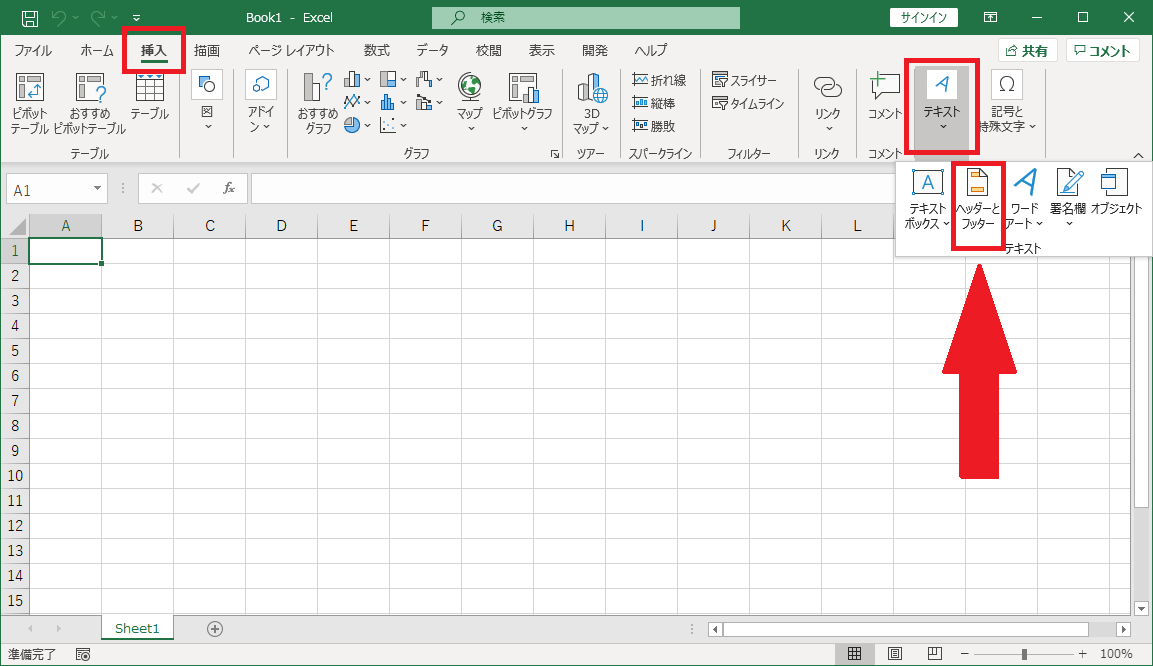Click the Share button
The image size is (1153, 666).
tap(1027, 51)
